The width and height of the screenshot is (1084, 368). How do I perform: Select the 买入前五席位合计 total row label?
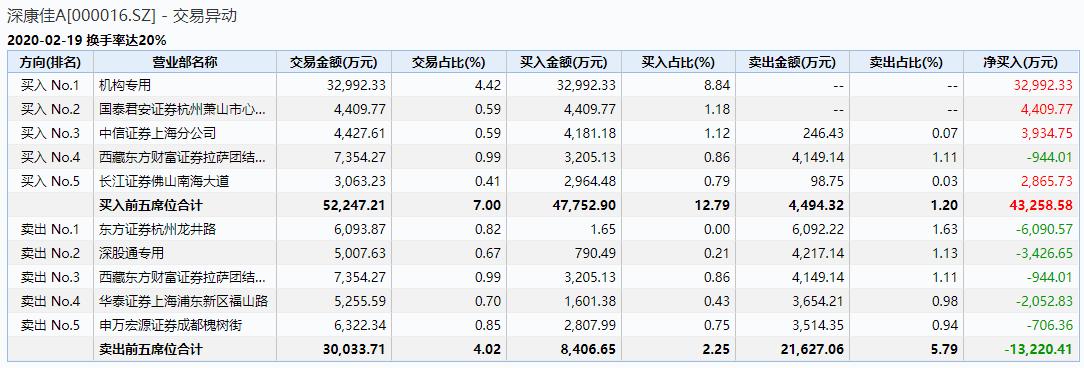point(151,205)
